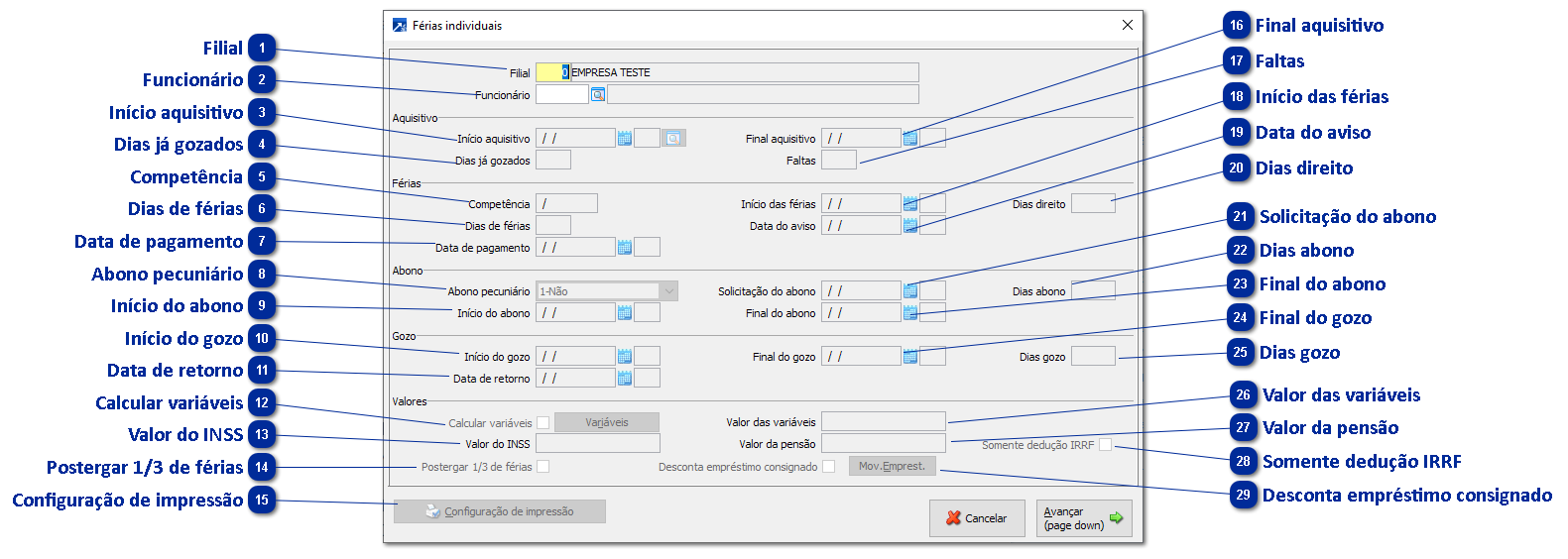Click the Férias individuais window title icon

[400, 25]
